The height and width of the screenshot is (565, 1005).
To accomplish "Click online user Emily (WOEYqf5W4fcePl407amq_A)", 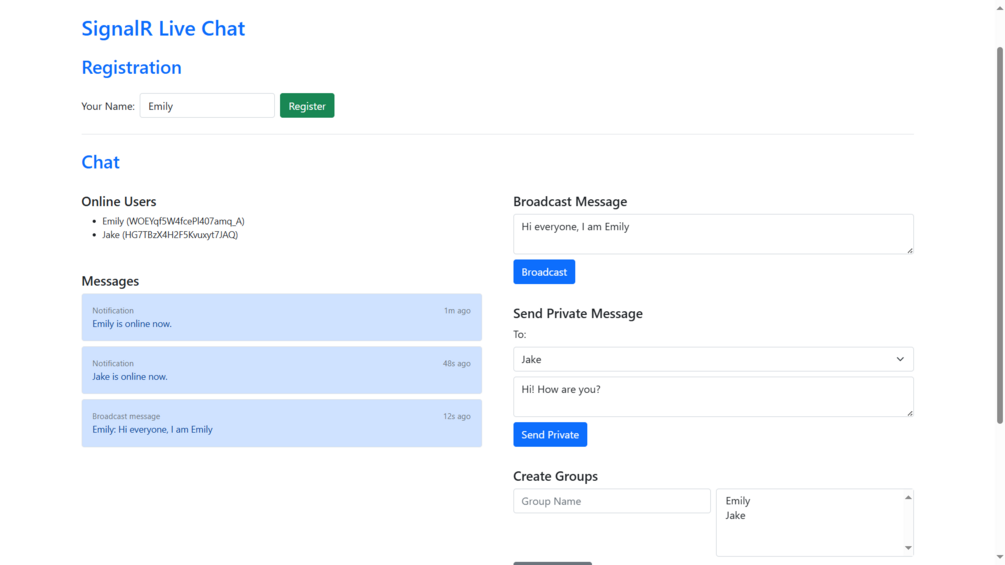I will [x=173, y=221].
